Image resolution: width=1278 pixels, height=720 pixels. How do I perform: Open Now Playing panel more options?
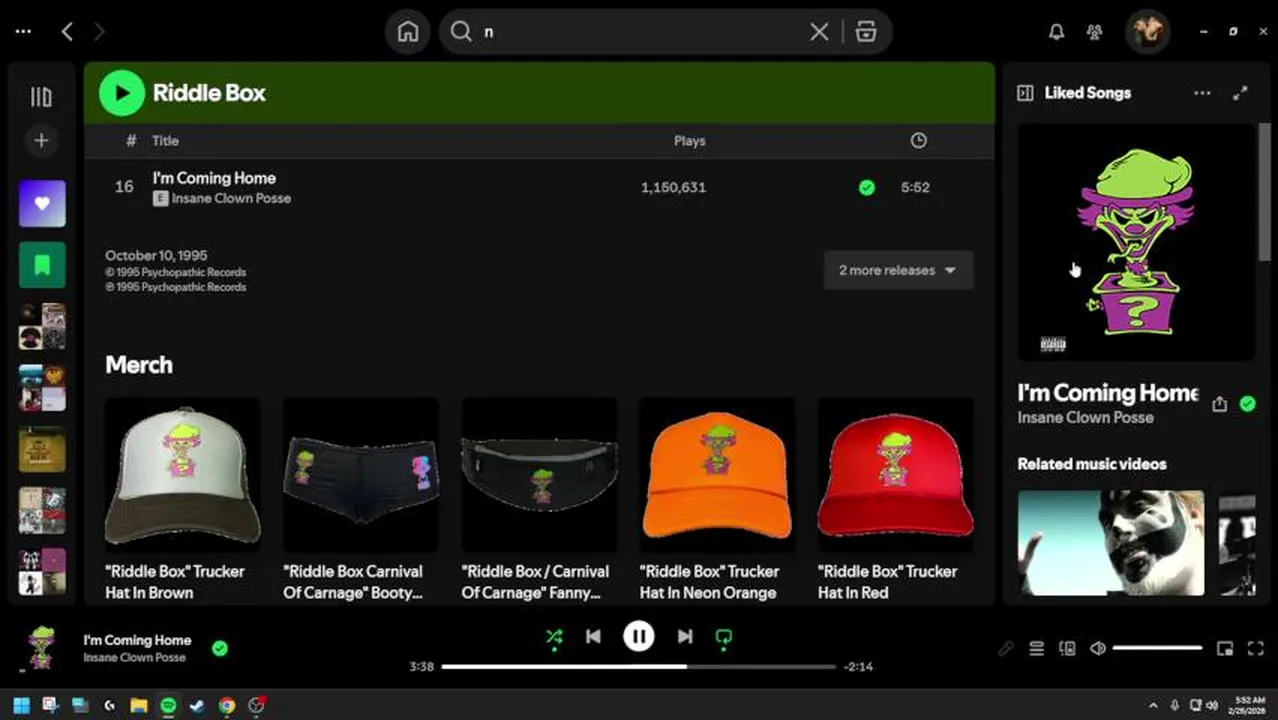click(x=1202, y=93)
